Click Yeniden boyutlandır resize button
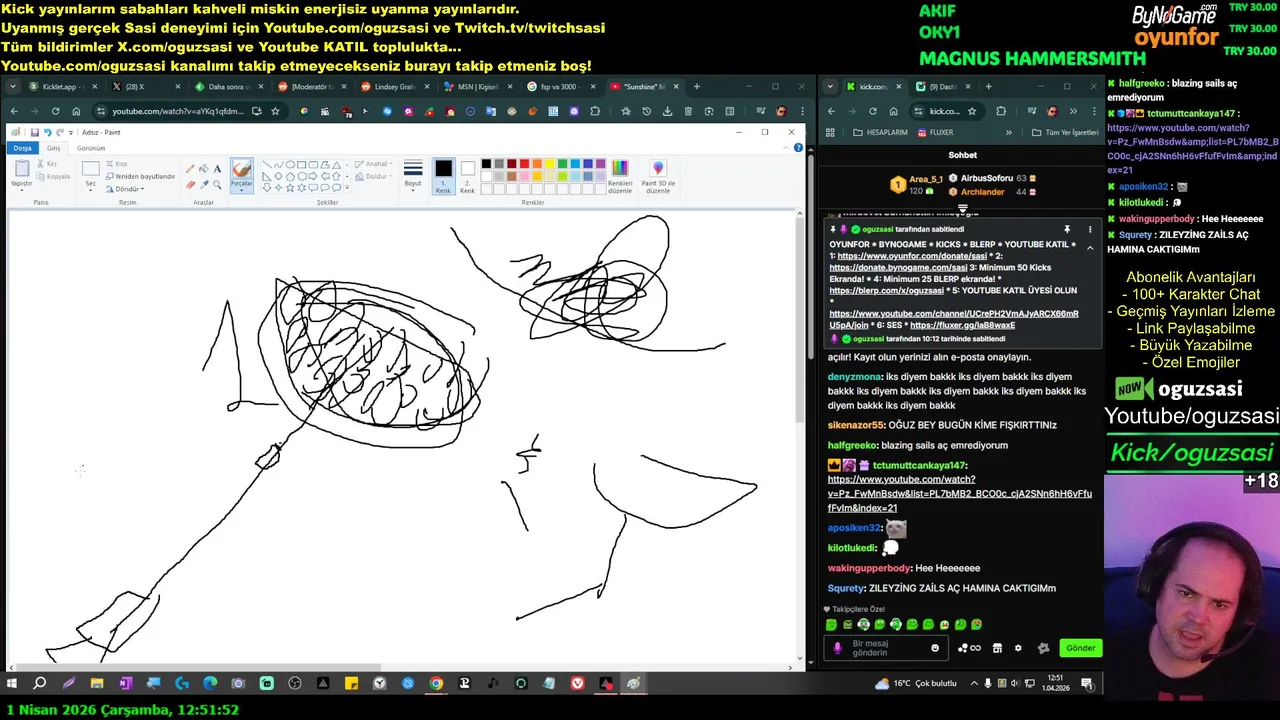 point(138,176)
